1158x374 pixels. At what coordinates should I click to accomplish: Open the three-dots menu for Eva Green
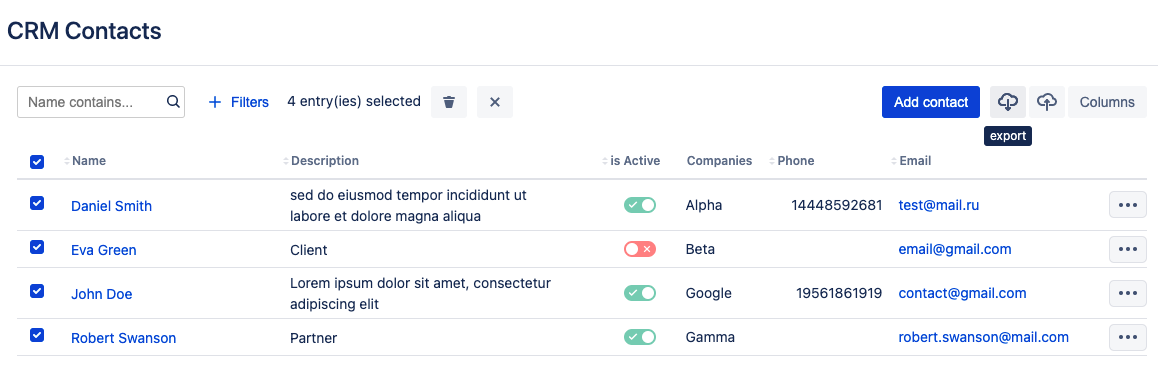pyautogui.click(x=1128, y=249)
